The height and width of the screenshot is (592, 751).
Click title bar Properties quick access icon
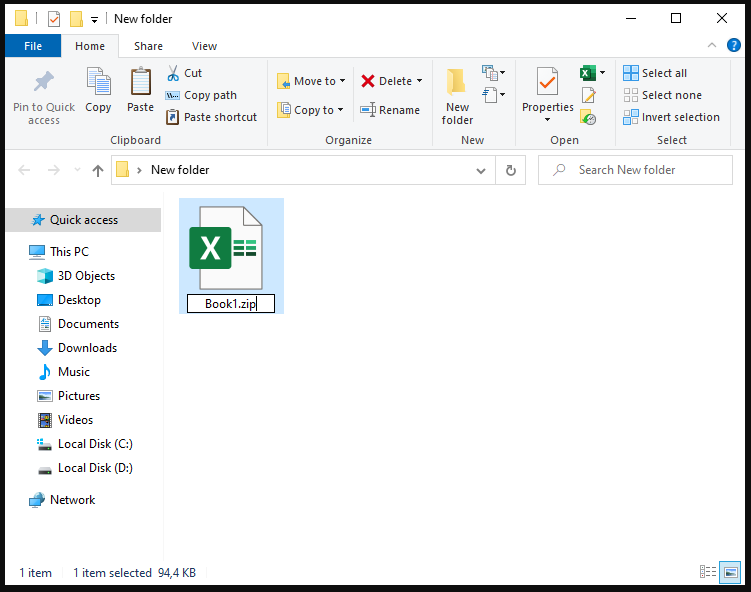coord(54,19)
